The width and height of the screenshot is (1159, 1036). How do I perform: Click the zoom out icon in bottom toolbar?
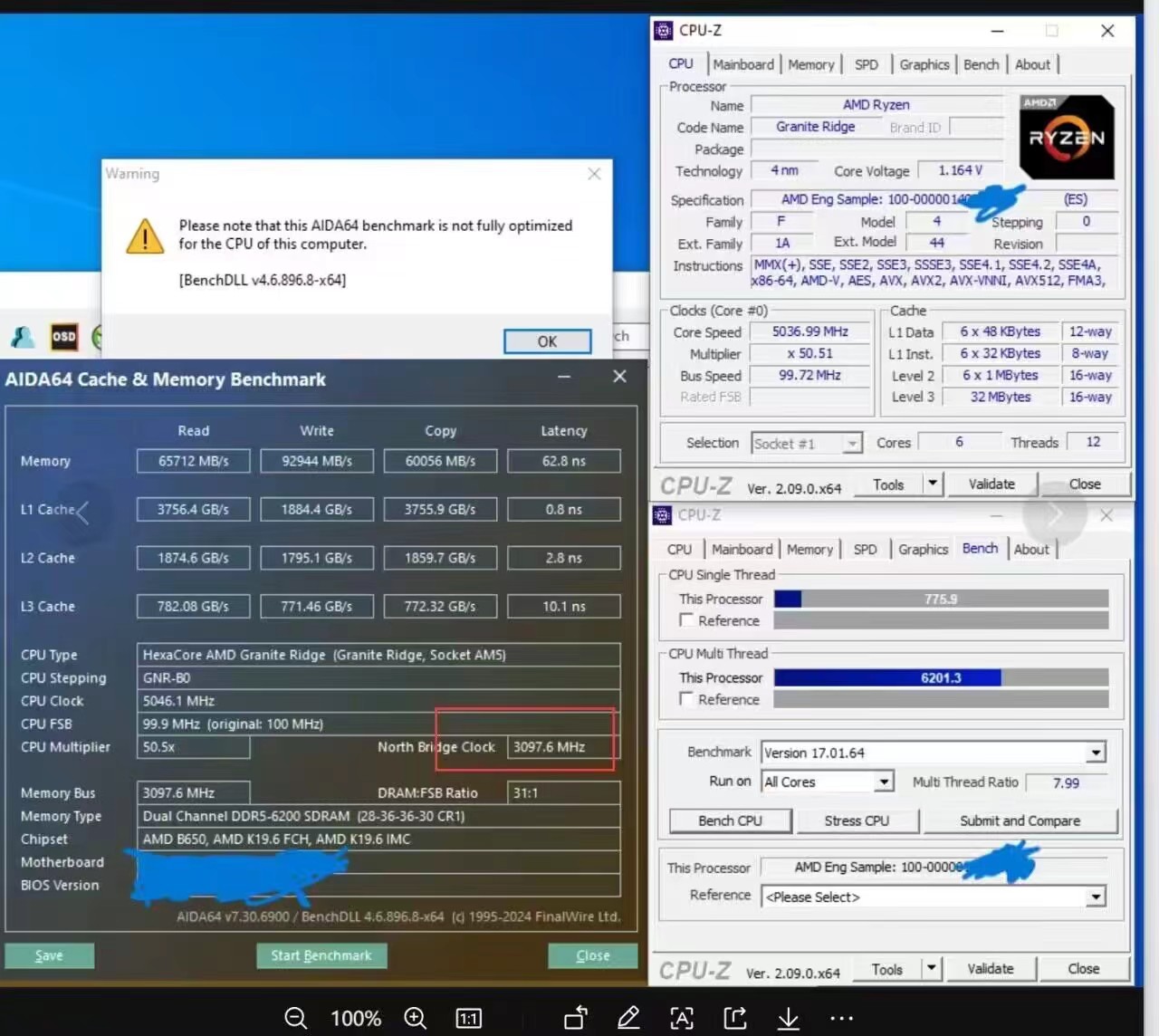(295, 1018)
